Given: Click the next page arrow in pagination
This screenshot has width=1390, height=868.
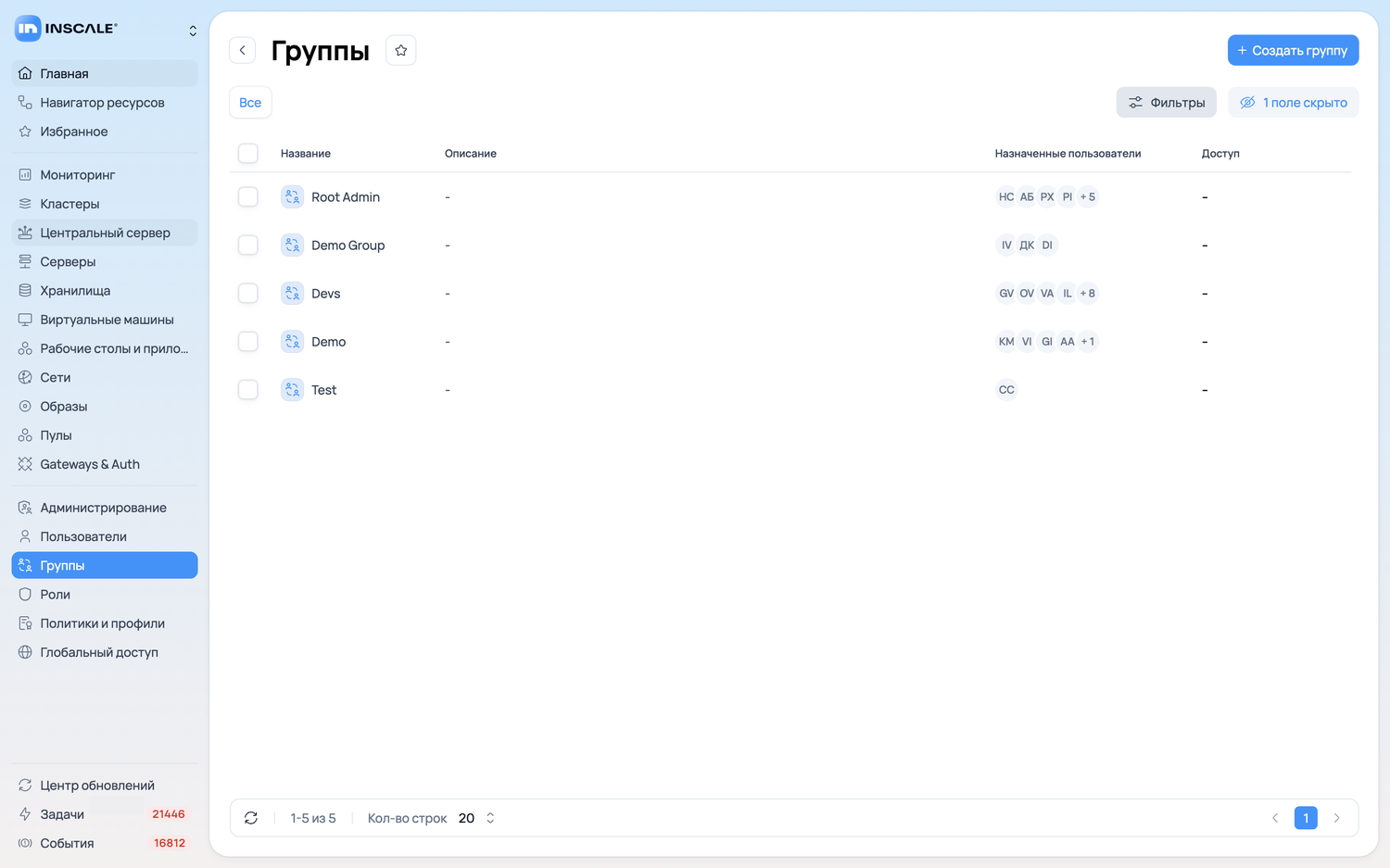Looking at the screenshot, I should (1336, 818).
